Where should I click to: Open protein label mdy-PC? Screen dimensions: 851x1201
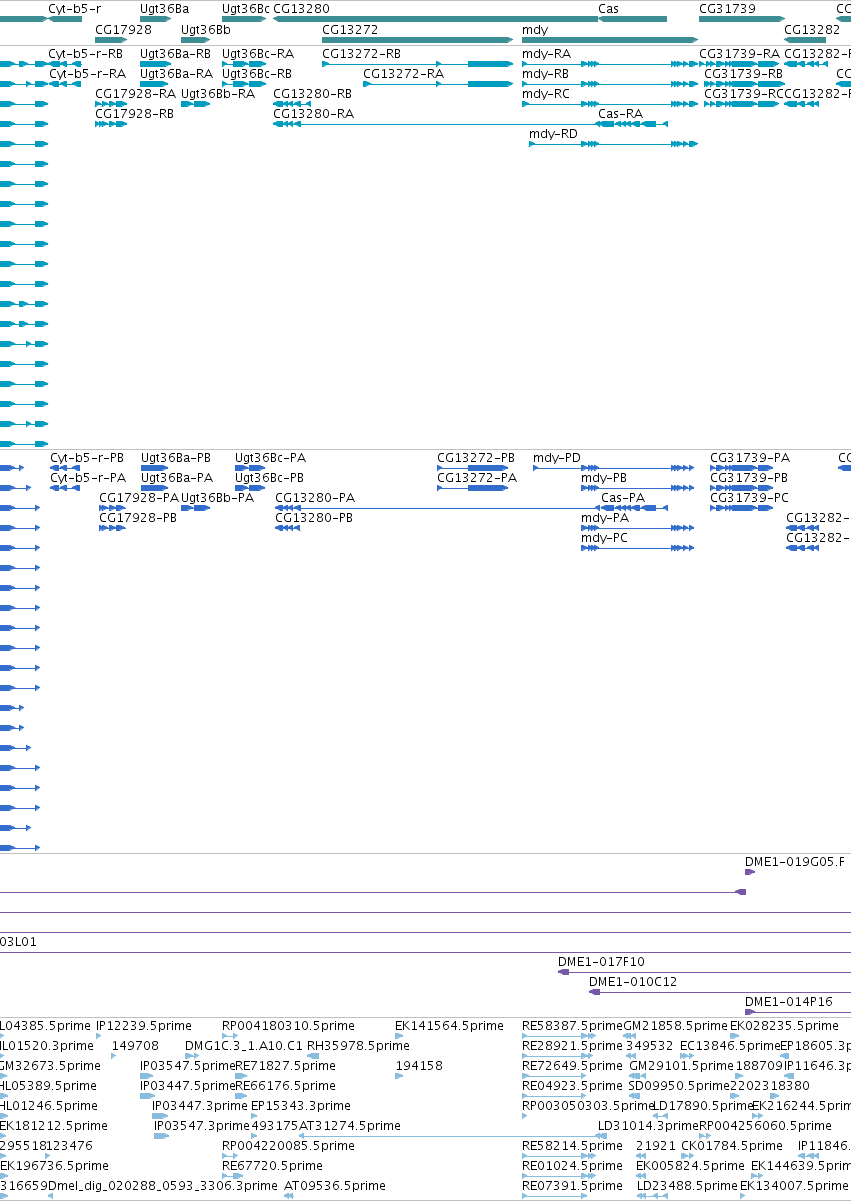click(x=604, y=537)
